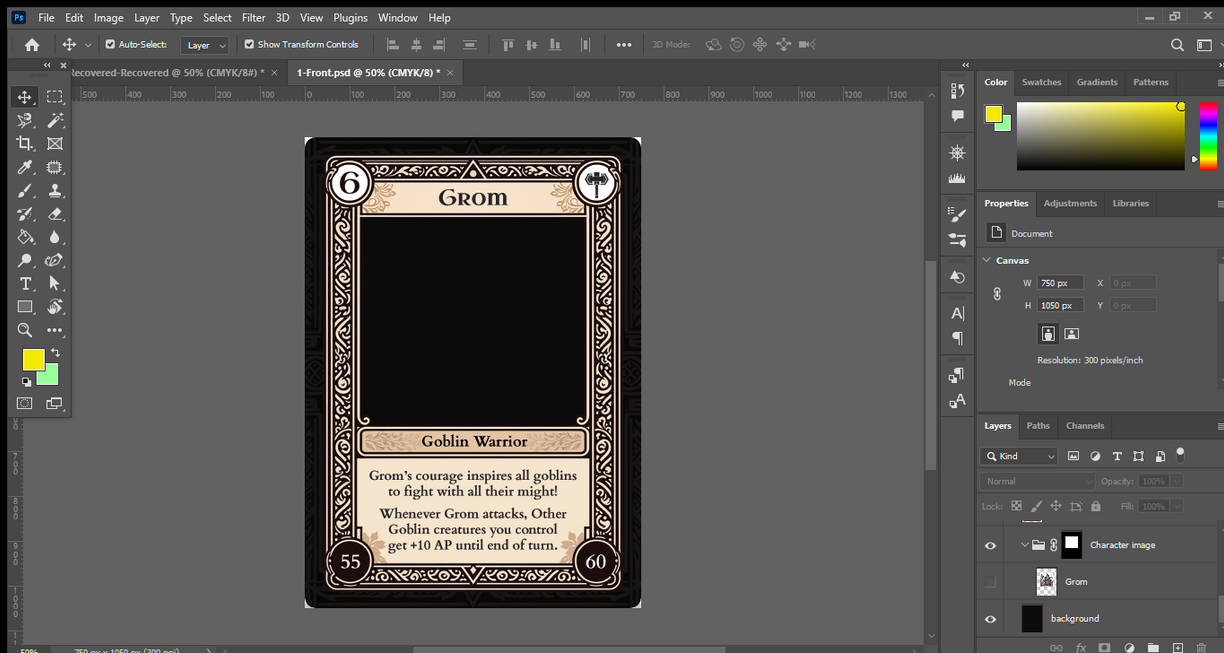This screenshot has height=653, width=1224.
Task: Open the Layers panel options menu
Action: 1220,426
